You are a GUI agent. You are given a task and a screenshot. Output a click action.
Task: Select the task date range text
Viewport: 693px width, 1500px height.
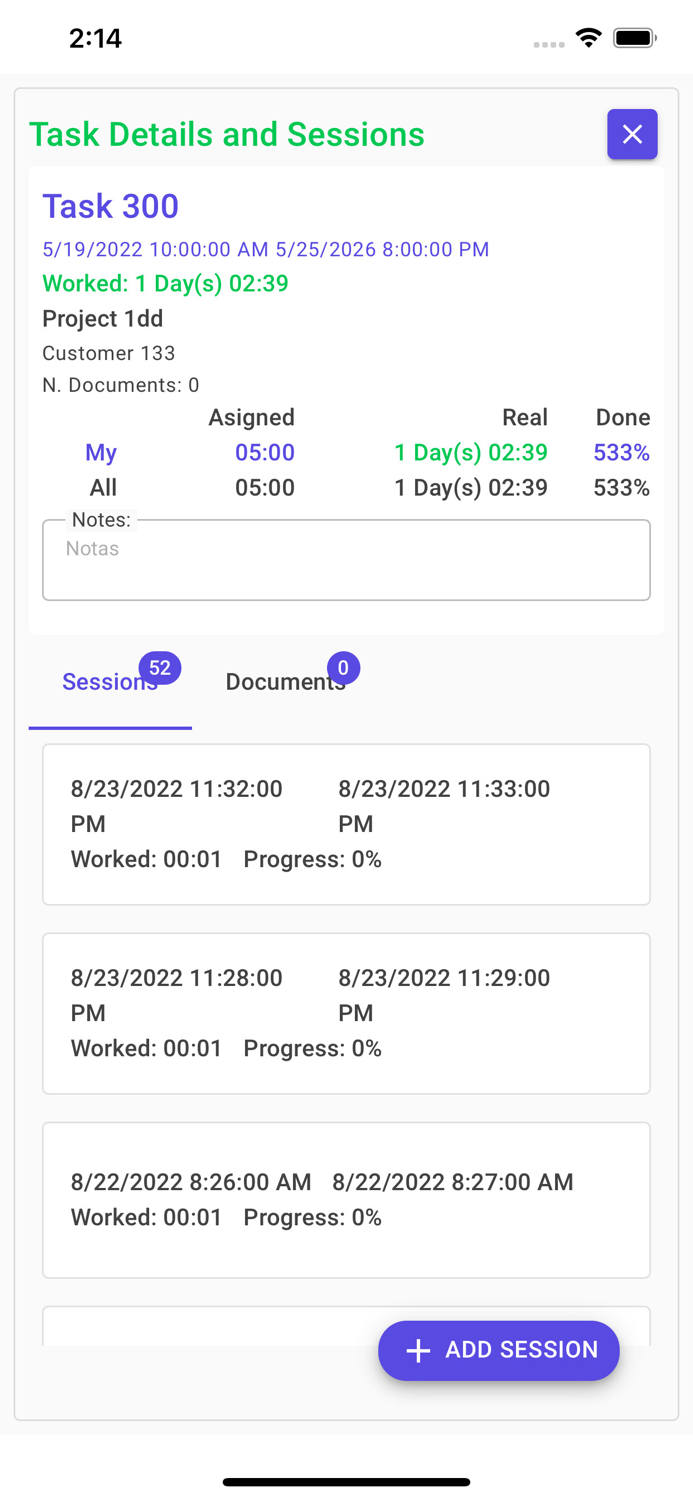point(265,249)
